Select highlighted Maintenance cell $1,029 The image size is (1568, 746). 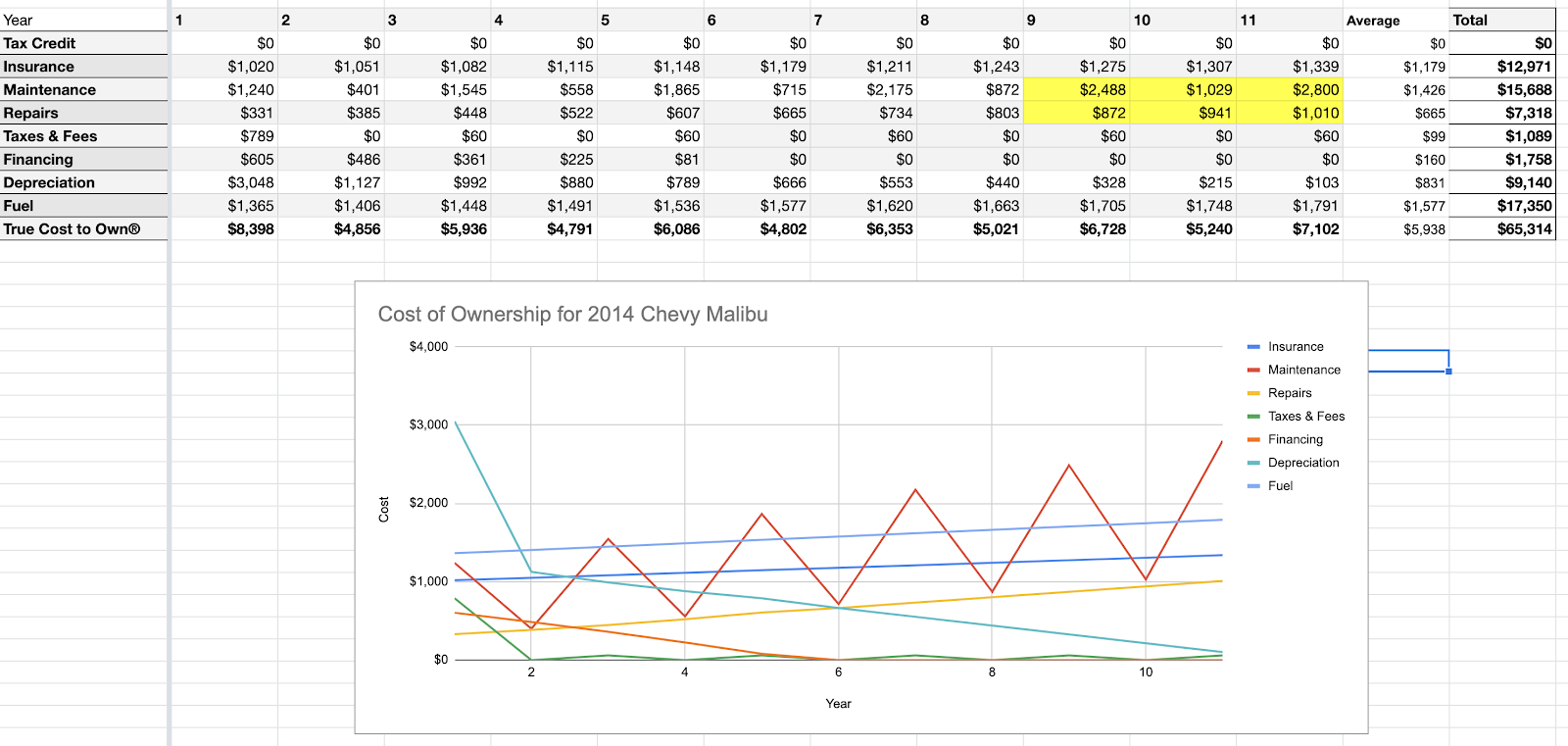(1183, 89)
